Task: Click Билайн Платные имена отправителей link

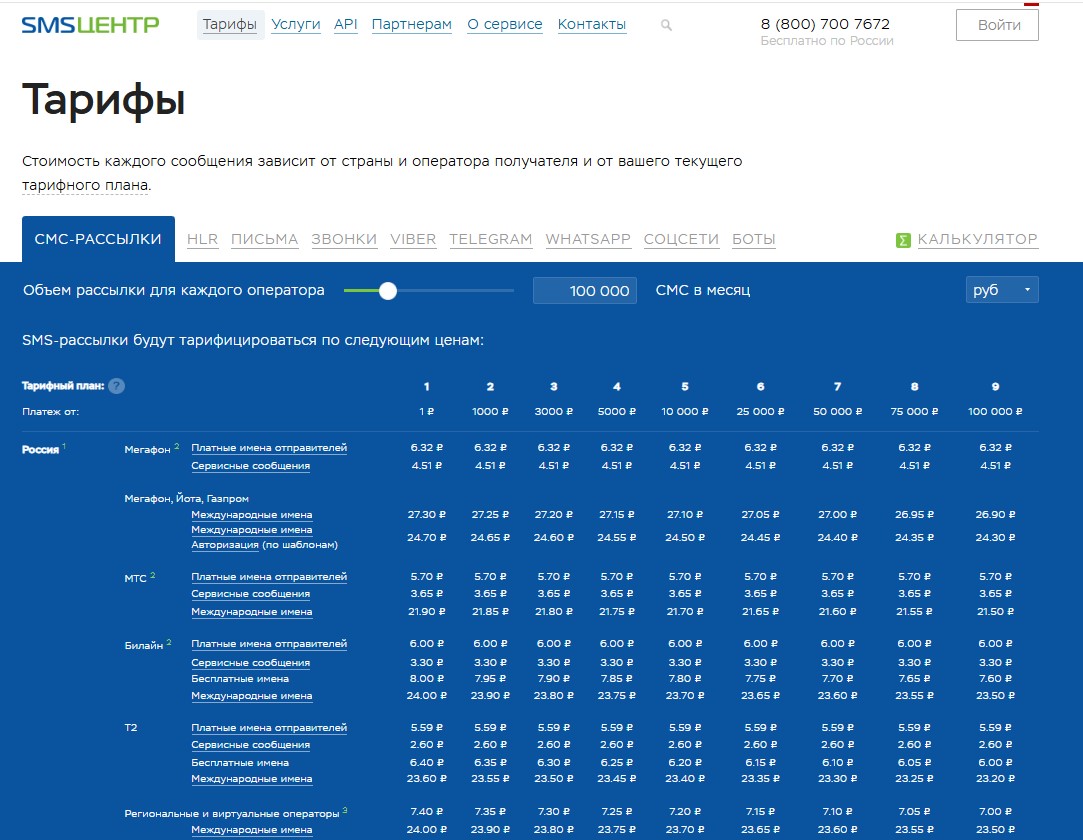Action: (269, 644)
